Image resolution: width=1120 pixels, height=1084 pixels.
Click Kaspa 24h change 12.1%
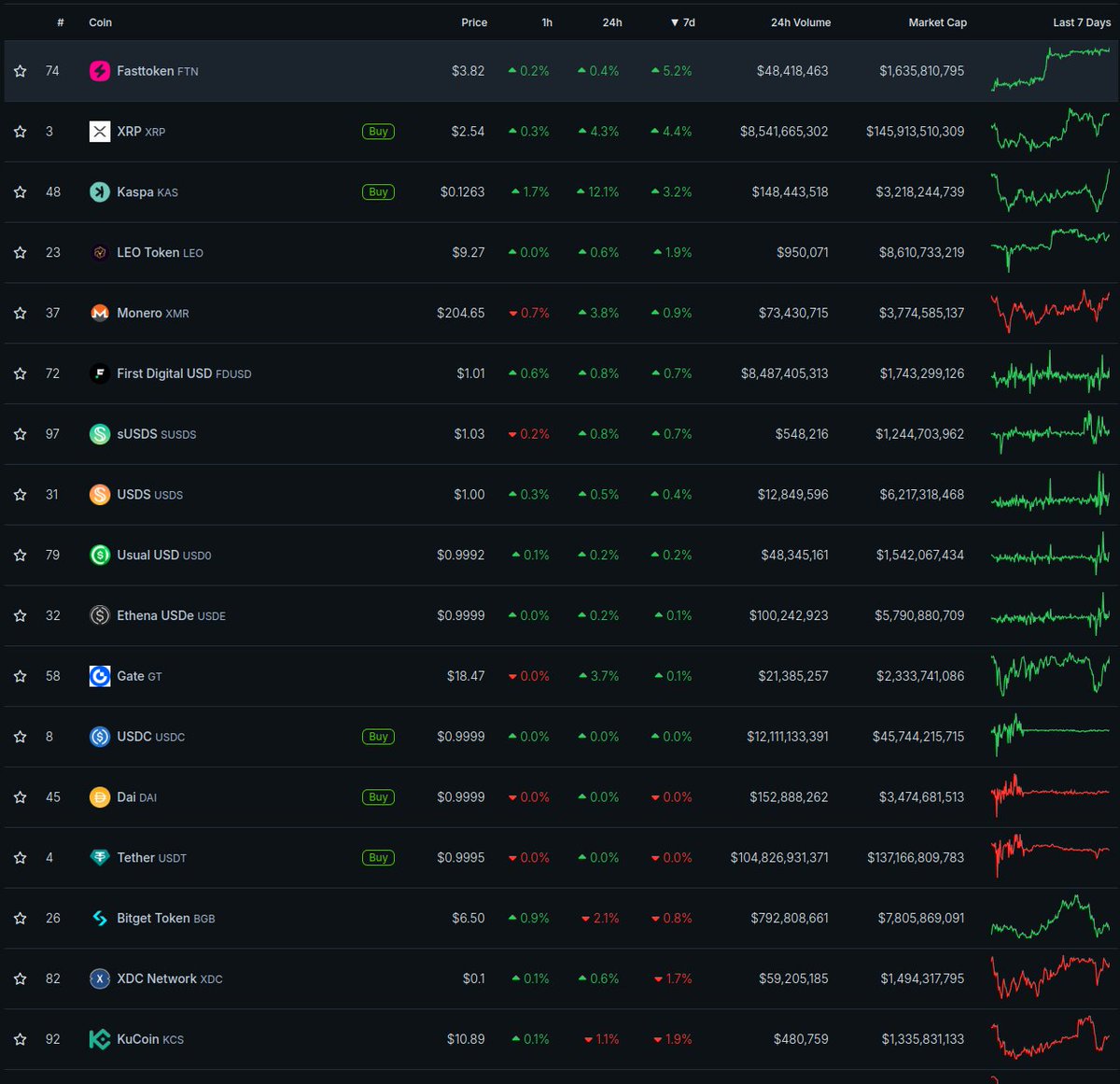(x=598, y=192)
